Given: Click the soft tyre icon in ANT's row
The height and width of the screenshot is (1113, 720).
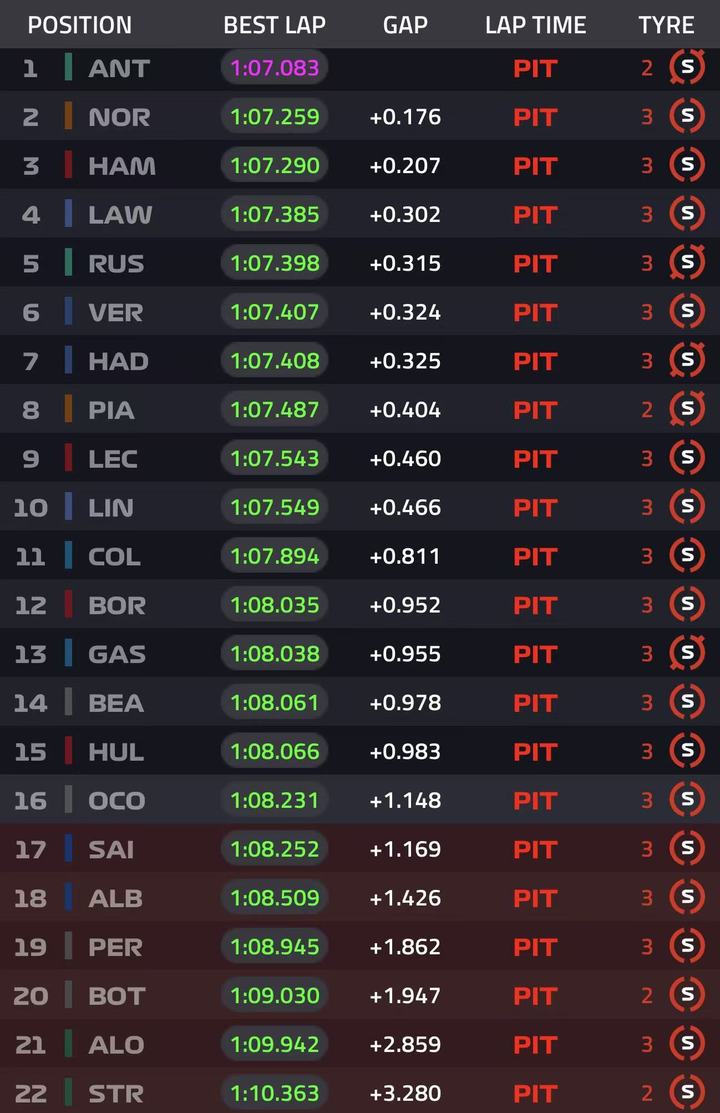Looking at the screenshot, I should pyautogui.click(x=687, y=67).
